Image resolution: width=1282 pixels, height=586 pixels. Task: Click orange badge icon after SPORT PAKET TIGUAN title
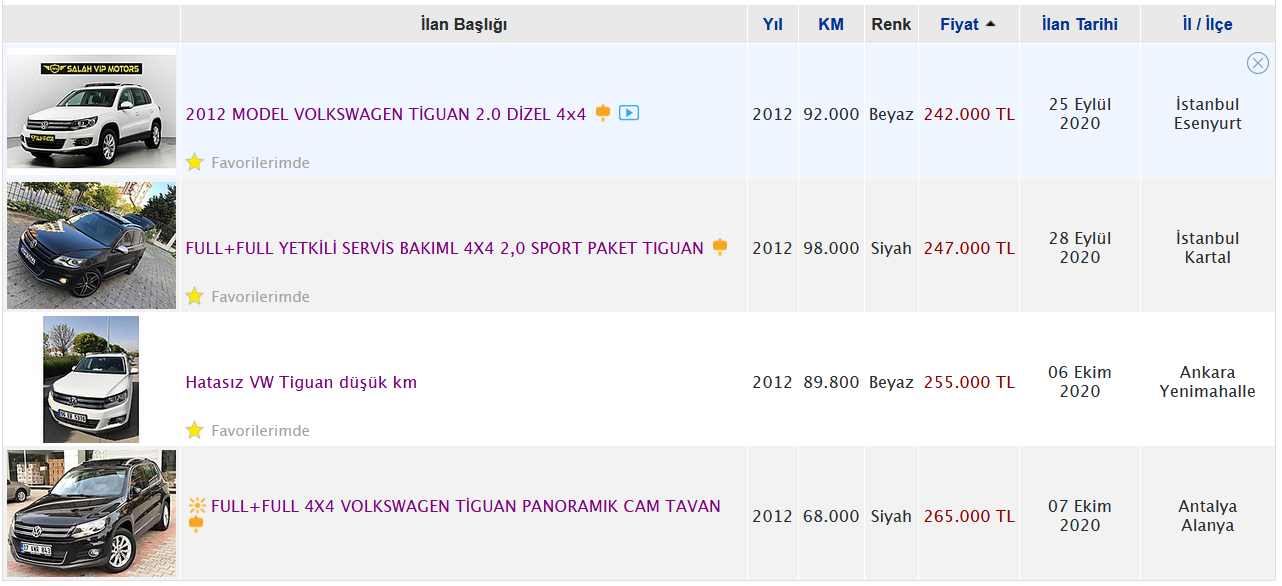coord(720,247)
